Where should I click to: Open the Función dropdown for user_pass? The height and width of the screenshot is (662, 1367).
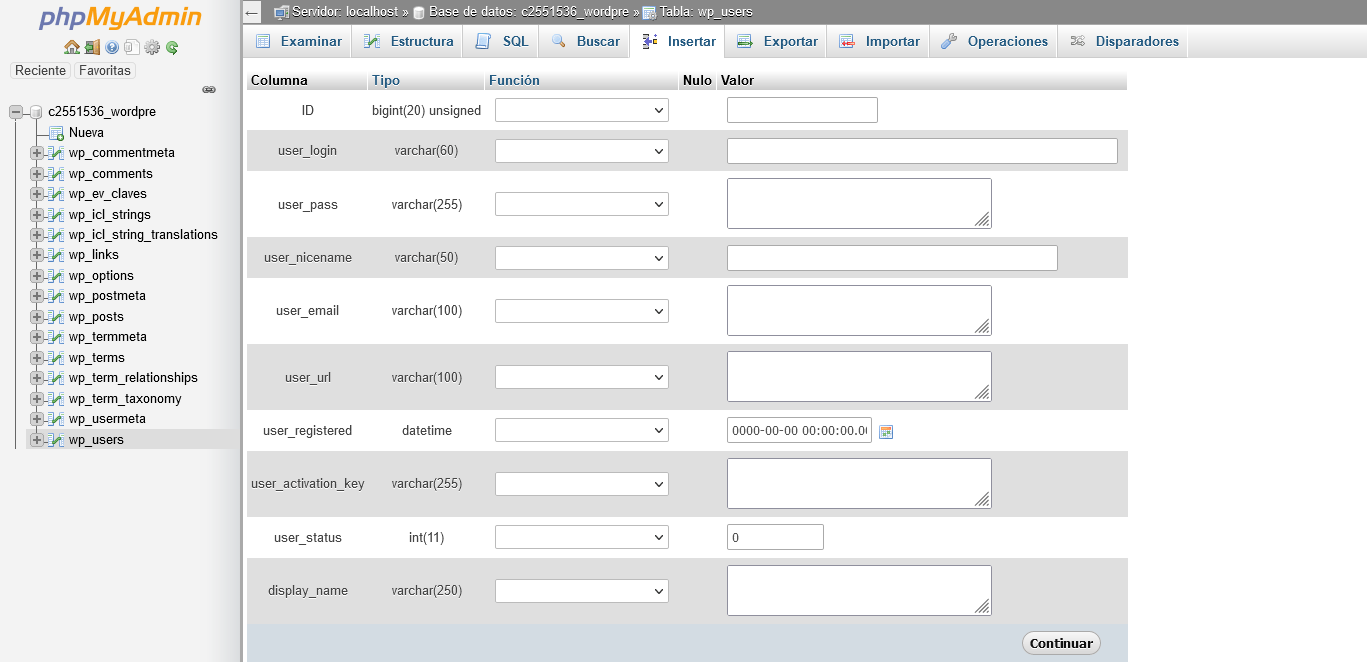(581, 204)
